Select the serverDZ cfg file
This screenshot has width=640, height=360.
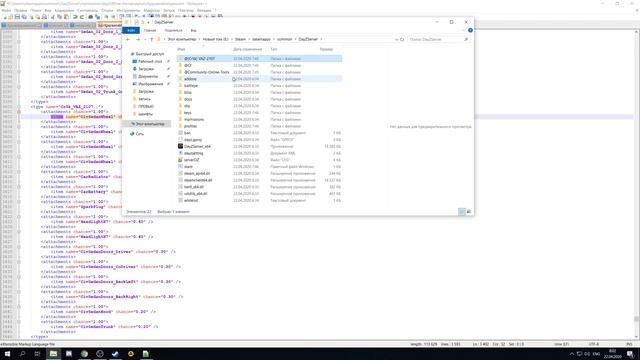(x=260, y=160)
